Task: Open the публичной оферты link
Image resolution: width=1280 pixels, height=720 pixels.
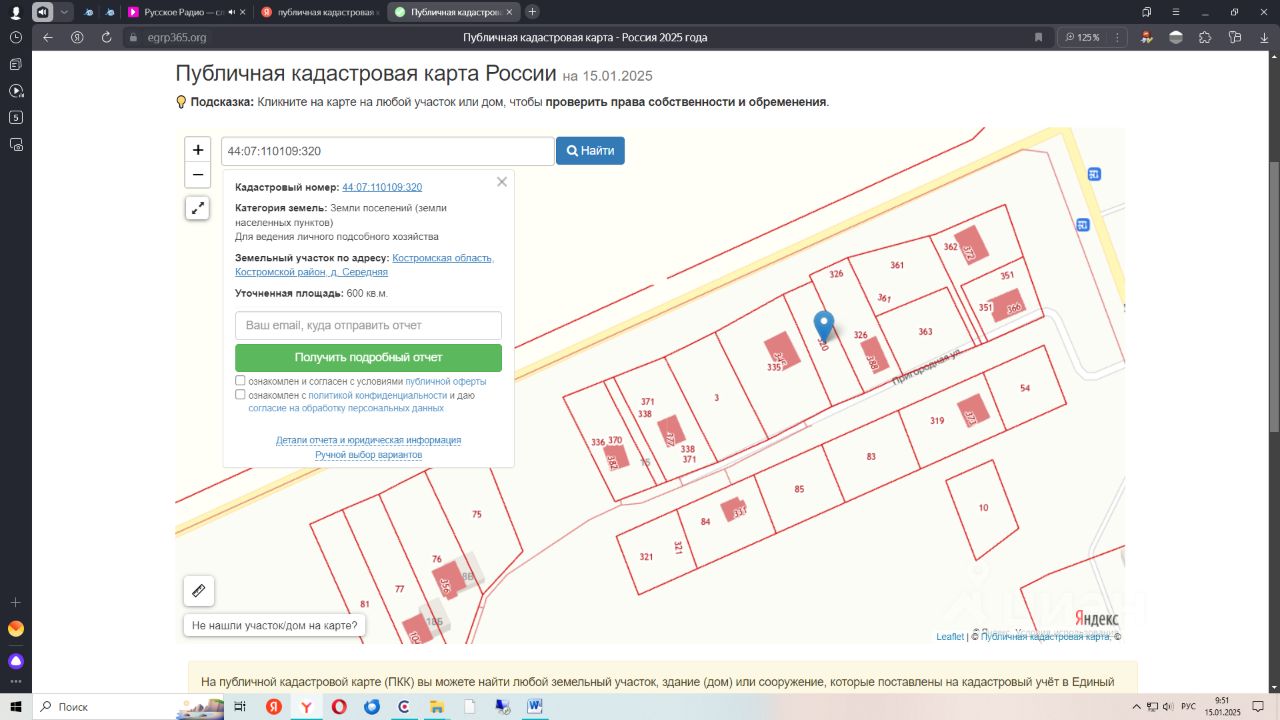Action: [446, 382]
